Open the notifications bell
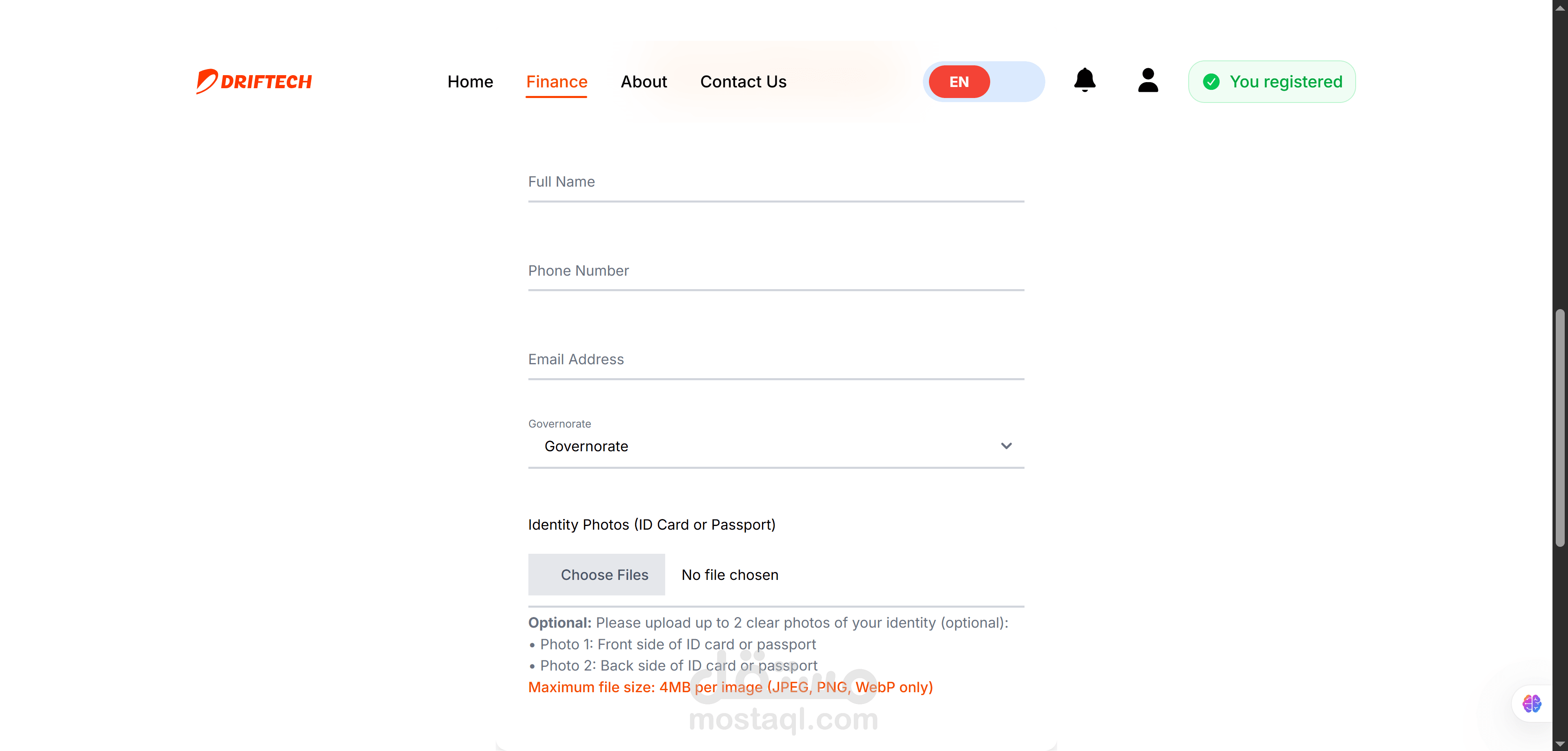This screenshot has width=1568, height=751. coord(1084,80)
